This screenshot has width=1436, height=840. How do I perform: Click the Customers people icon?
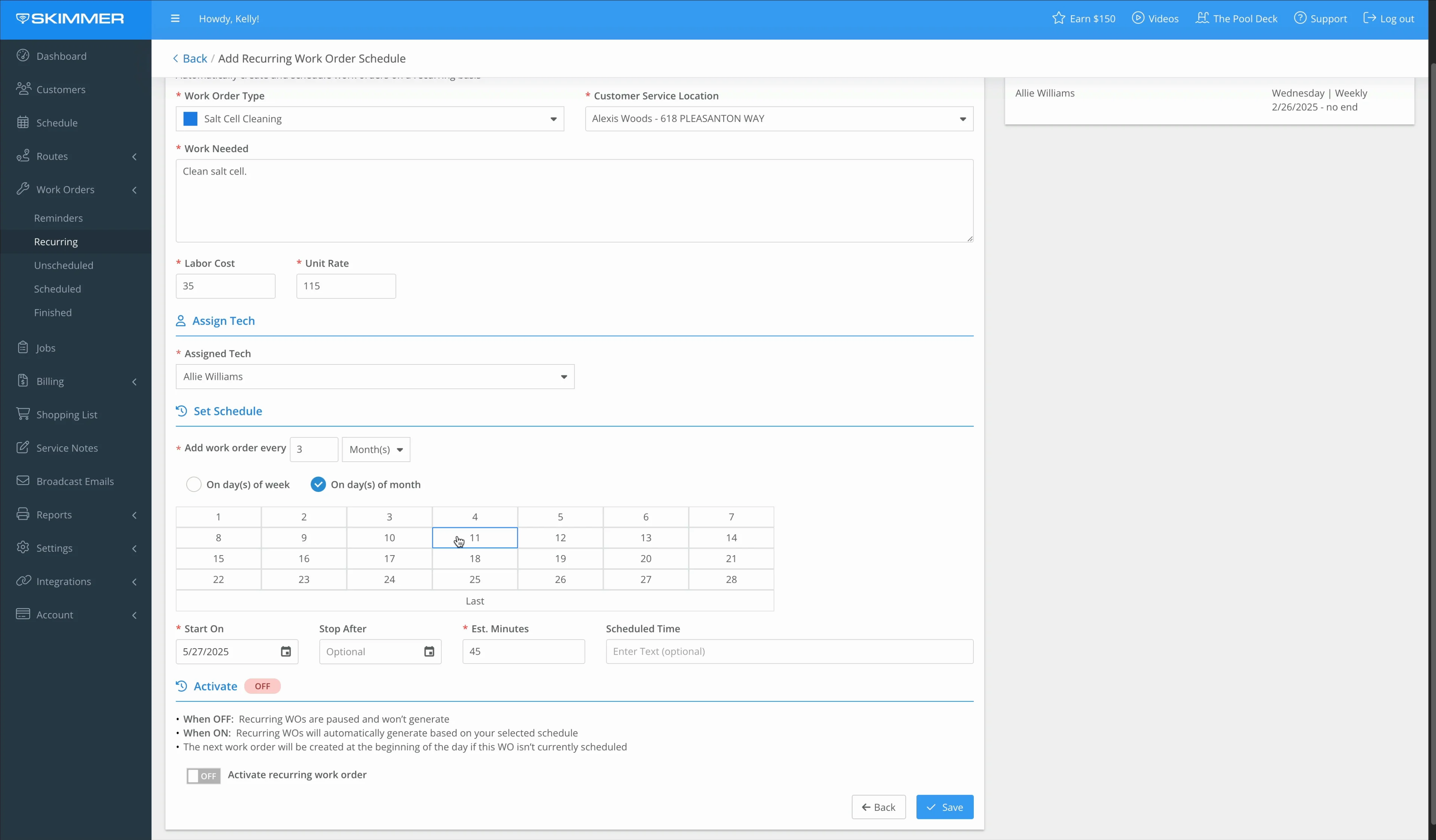coord(23,89)
